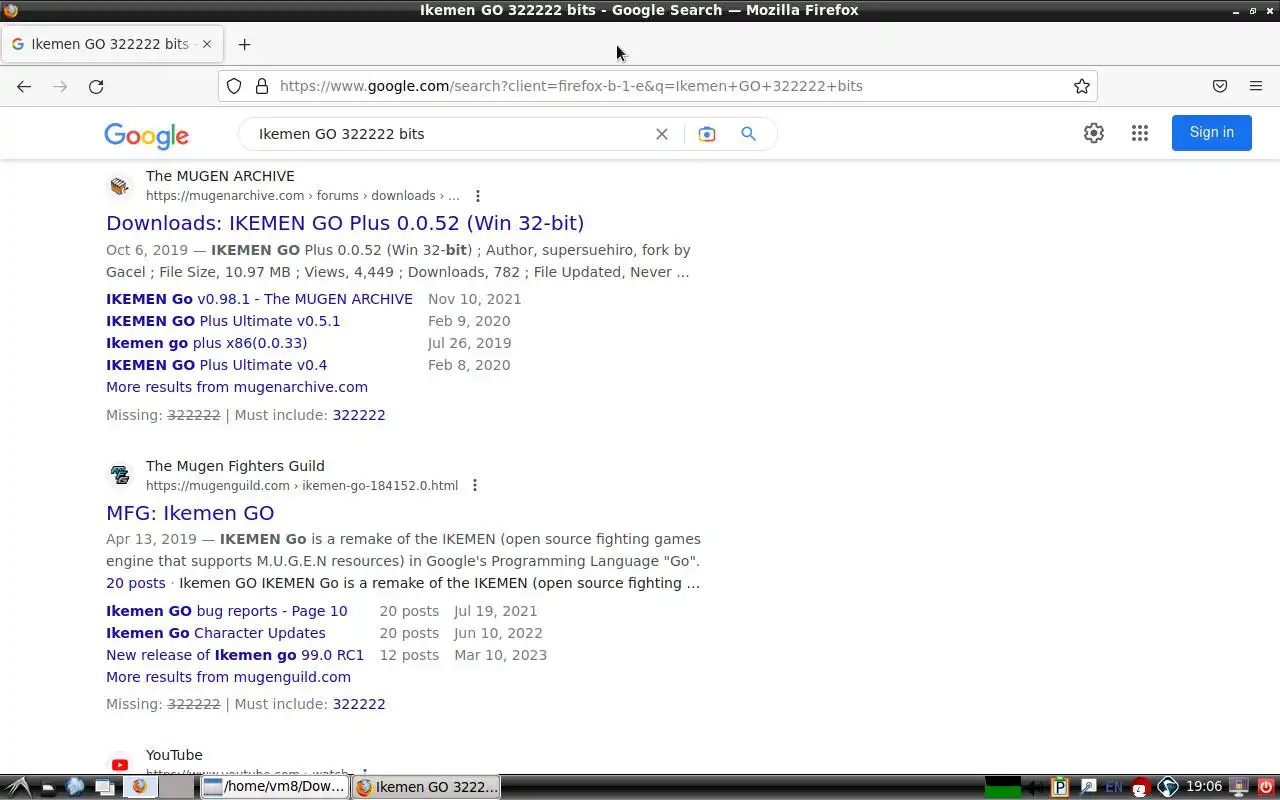
Task: Launch the globe web browser taskbar icon
Action: [x=76, y=787]
